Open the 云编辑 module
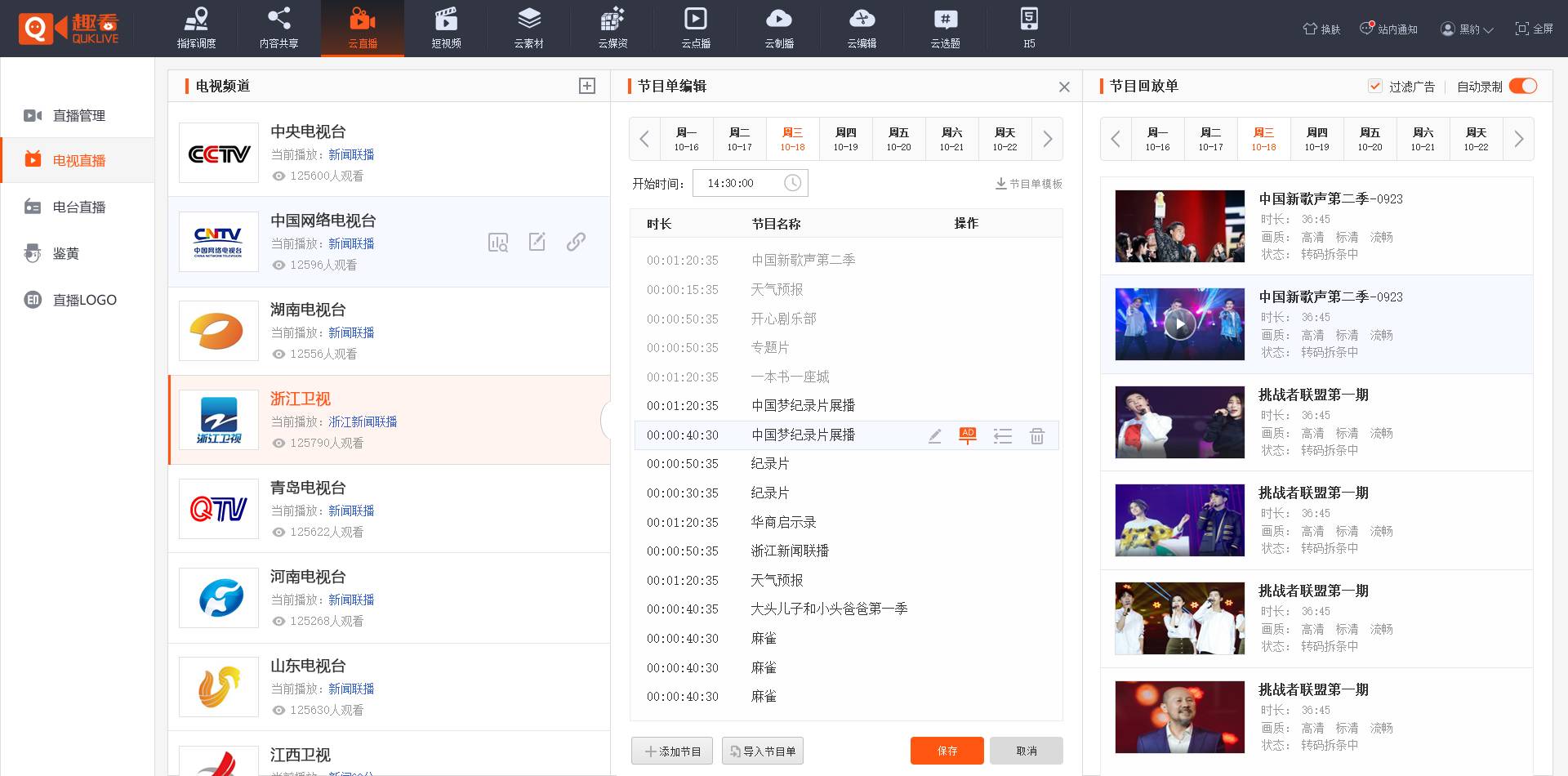1568x776 pixels. 862,29
